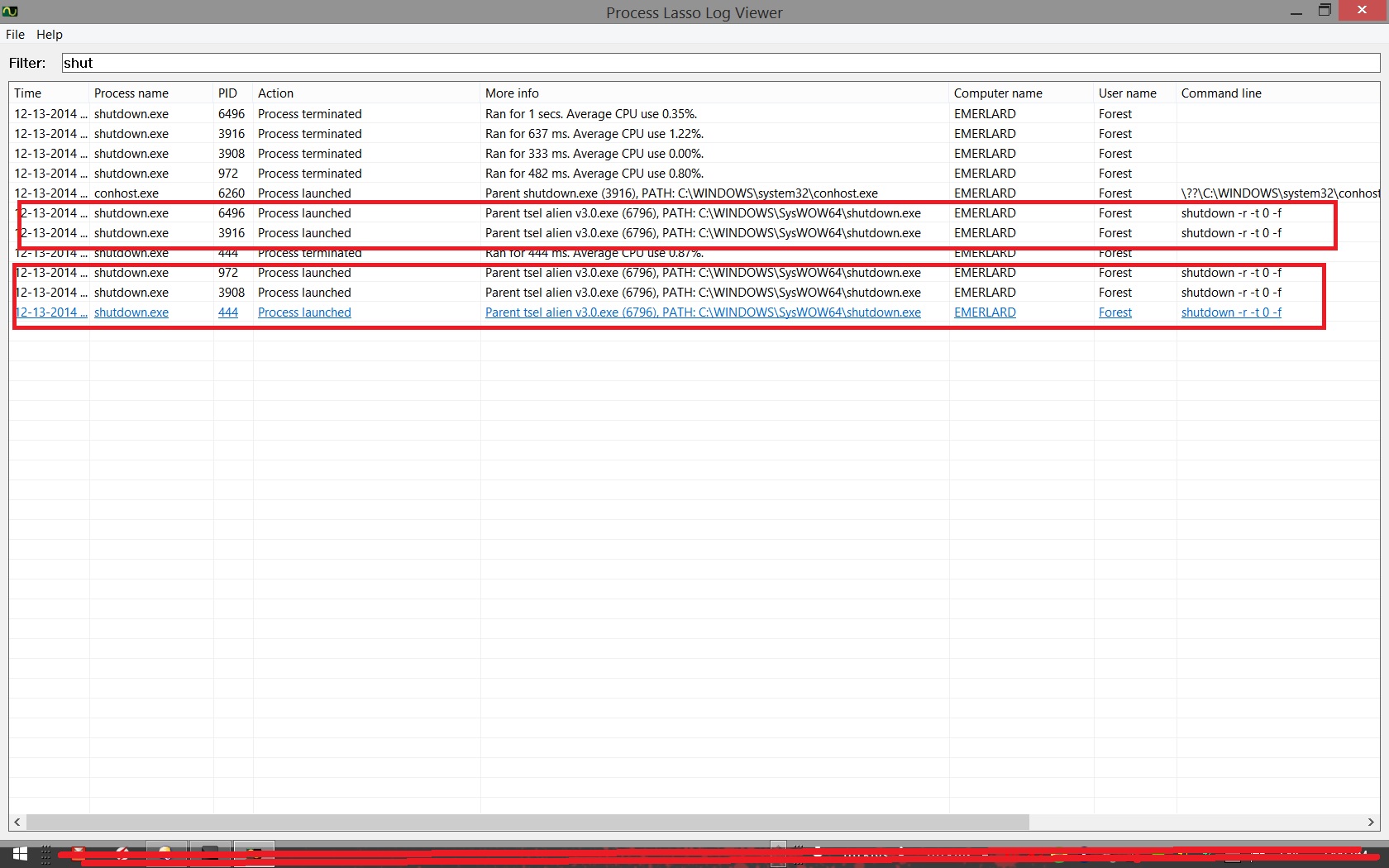
Task: Select 'Ran for 637 ms. Average CPU use 1.22%.' cell
Action: 594,134
